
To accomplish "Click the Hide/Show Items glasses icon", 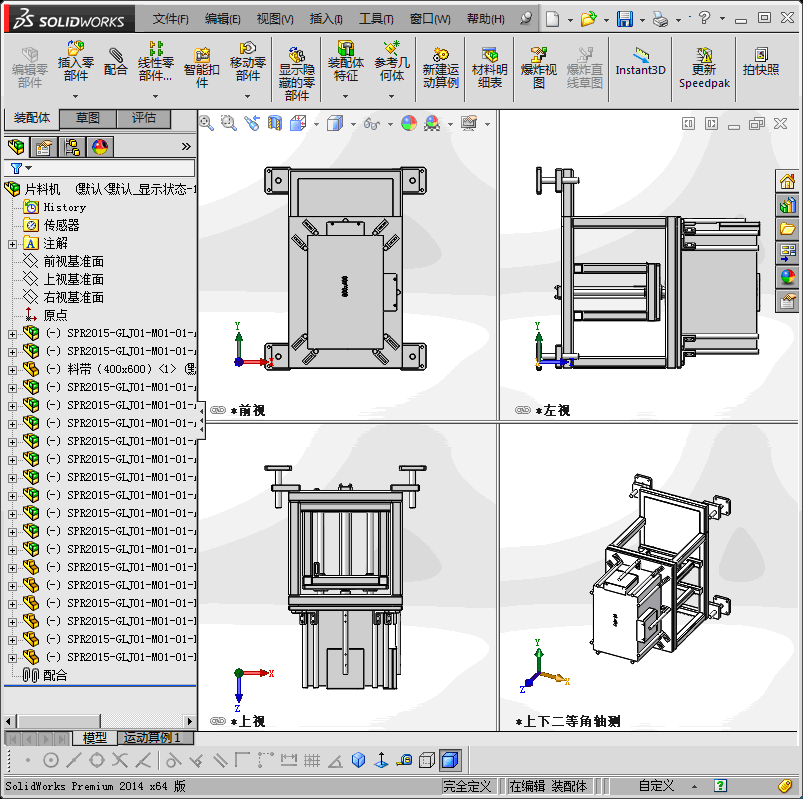I will tap(372, 123).
